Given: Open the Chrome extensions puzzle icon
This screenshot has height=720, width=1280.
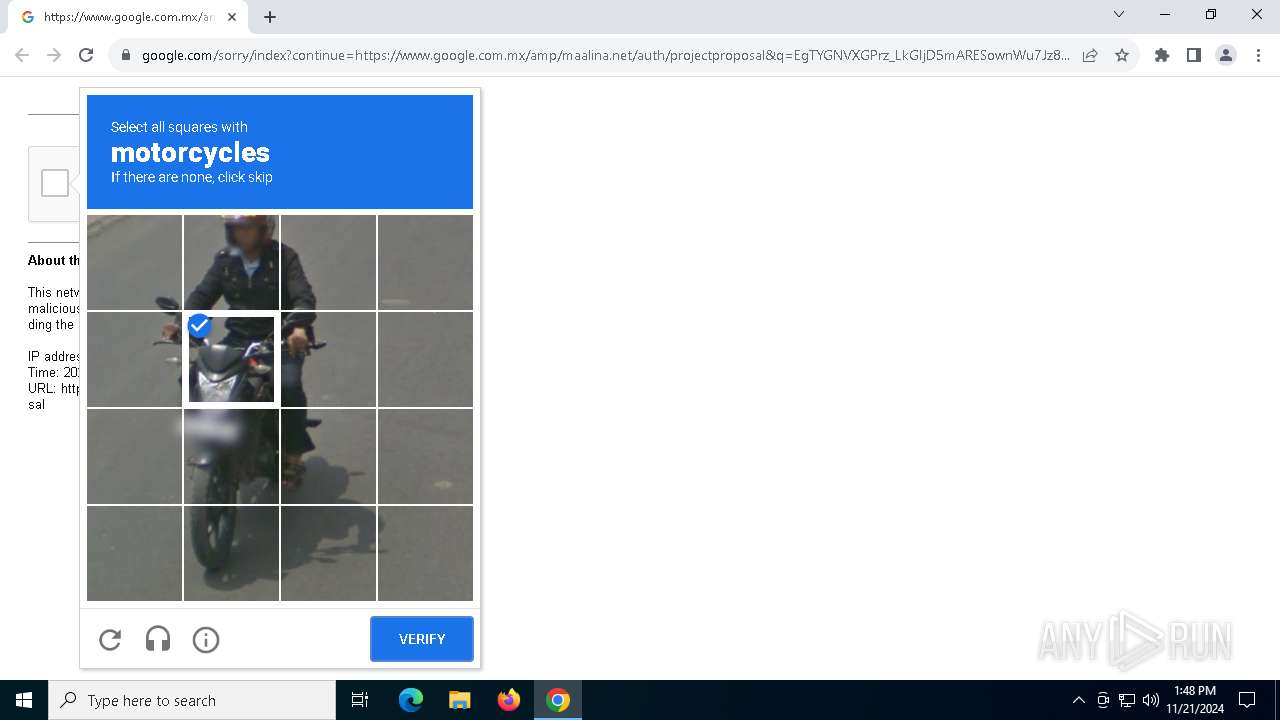Looking at the screenshot, I should tap(1161, 55).
